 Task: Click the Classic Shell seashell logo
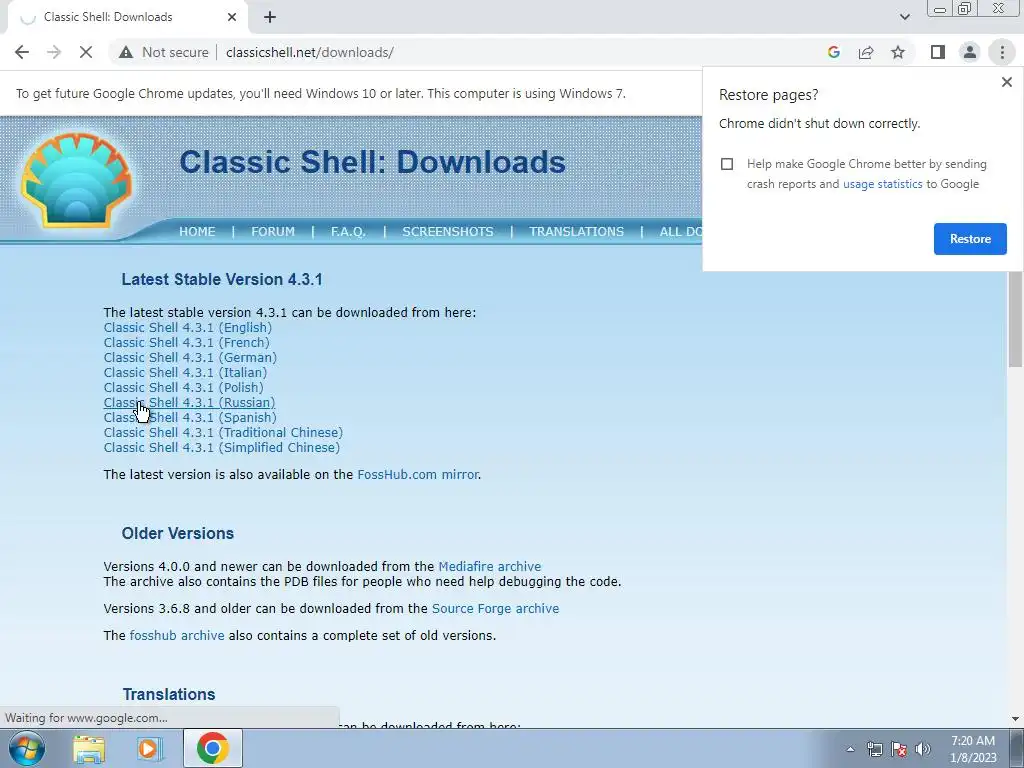[x=76, y=180]
